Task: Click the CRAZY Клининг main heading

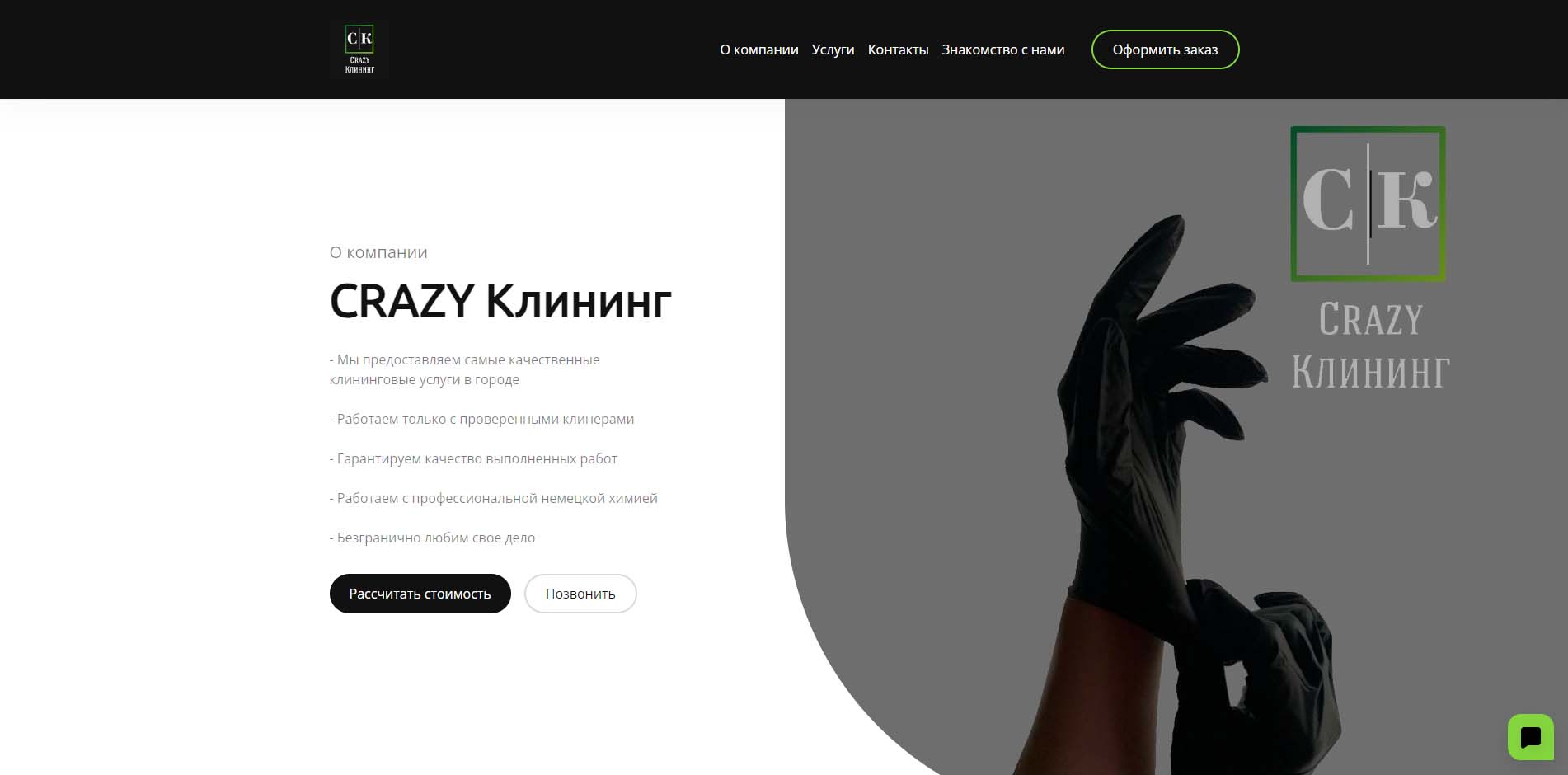Action: pyautogui.click(x=500, y=301)
